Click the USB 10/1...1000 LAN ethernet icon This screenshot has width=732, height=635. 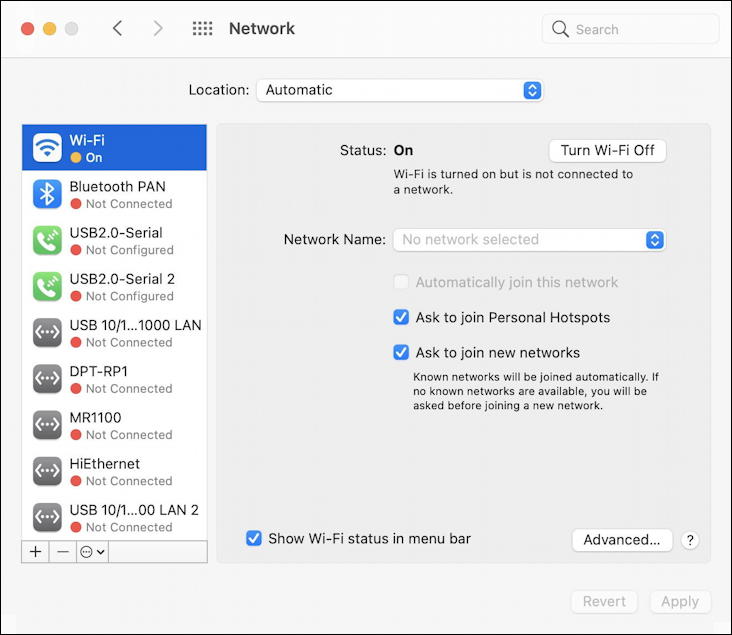pos(47,332)
